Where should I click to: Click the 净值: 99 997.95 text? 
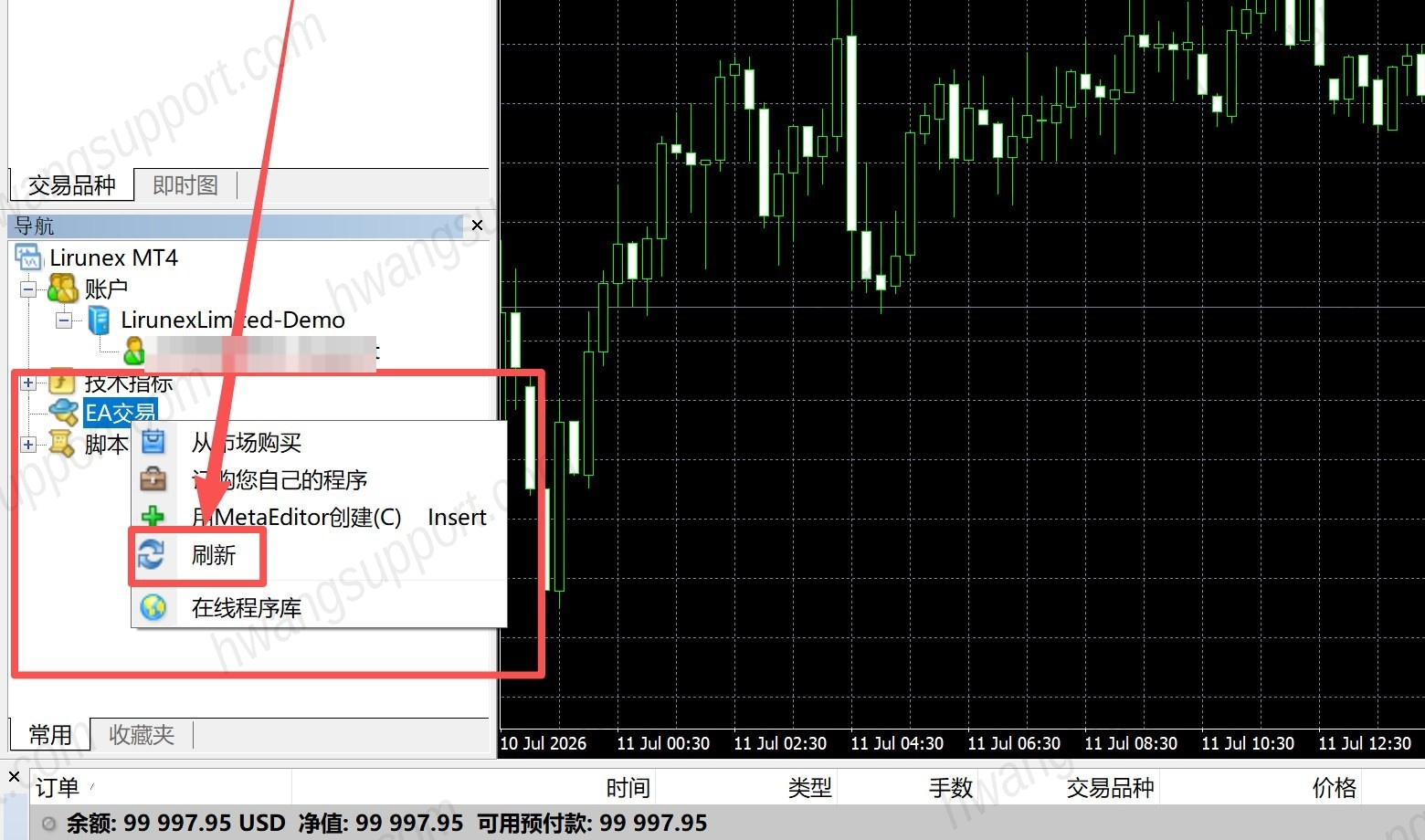[x=381, y=824]
